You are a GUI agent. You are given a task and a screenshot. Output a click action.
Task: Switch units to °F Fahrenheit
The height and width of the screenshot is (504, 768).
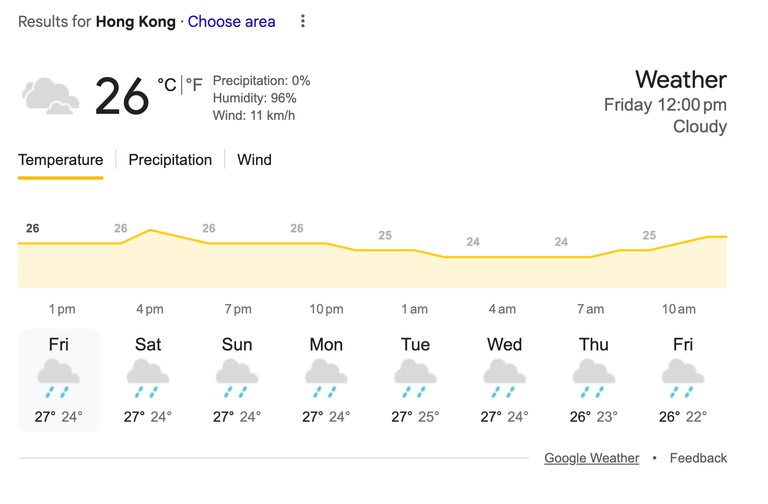[x=194, y=85]
